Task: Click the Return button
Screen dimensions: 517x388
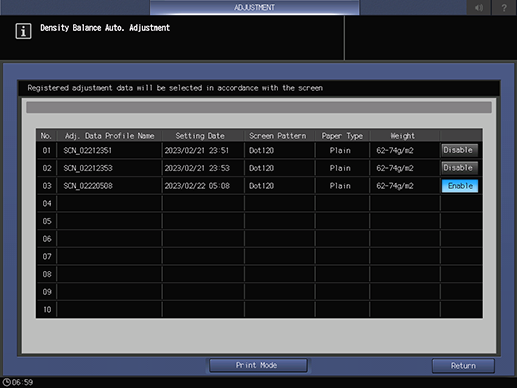Action: pos(463,366)
